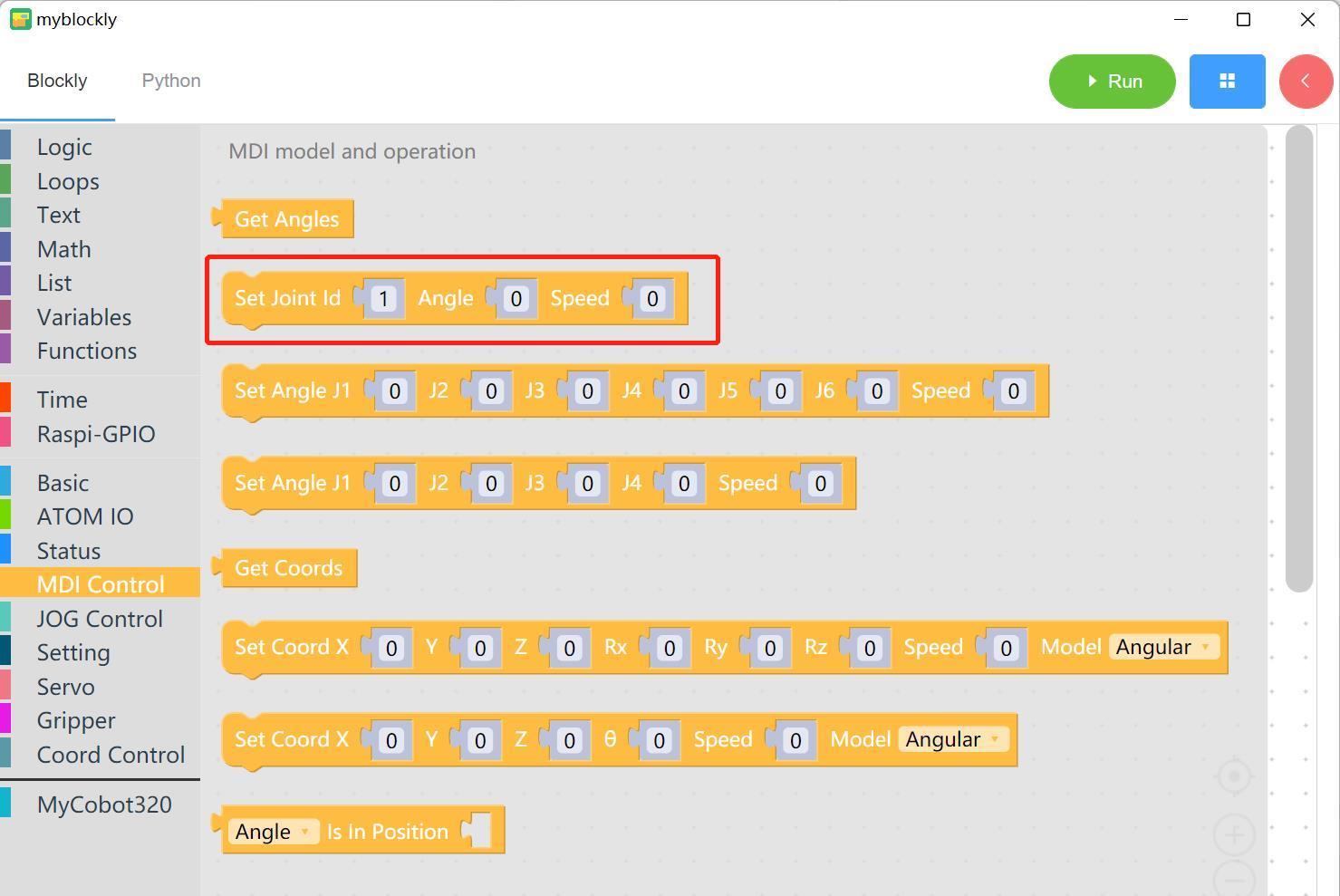Viewport: 1340px width, 896px height.
Task: Open the Gripper category
Action: click(x=76, y=720)
